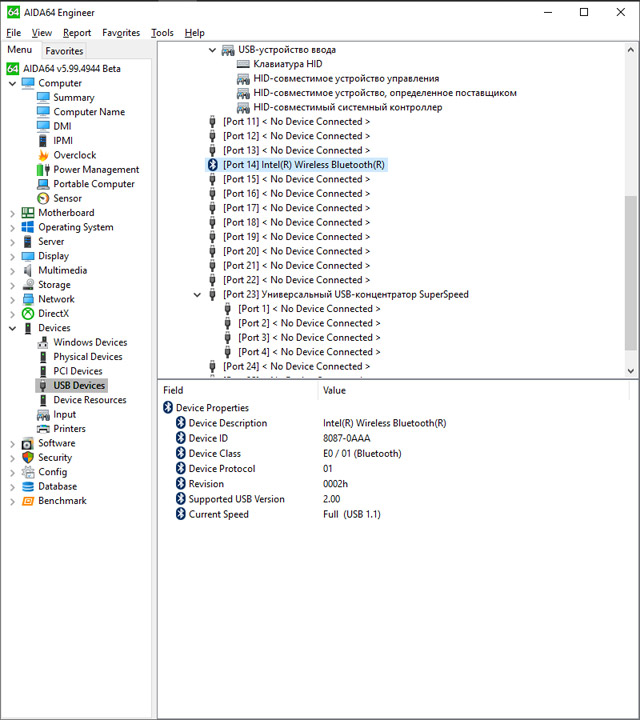The width and height of the screenshot is (640, 720).
Task: Click the Software icon in the tree
Action: (x=28, y=444)
